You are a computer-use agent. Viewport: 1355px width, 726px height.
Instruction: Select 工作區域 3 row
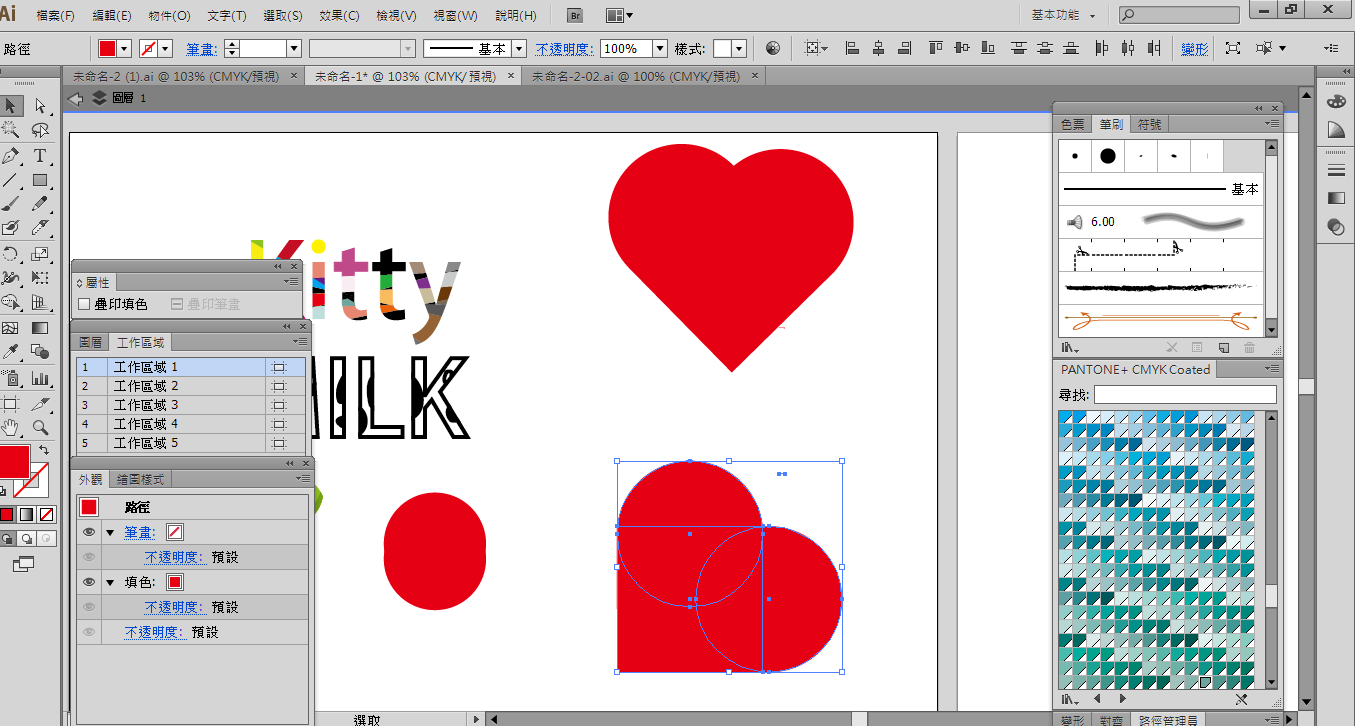click(191, 405)
